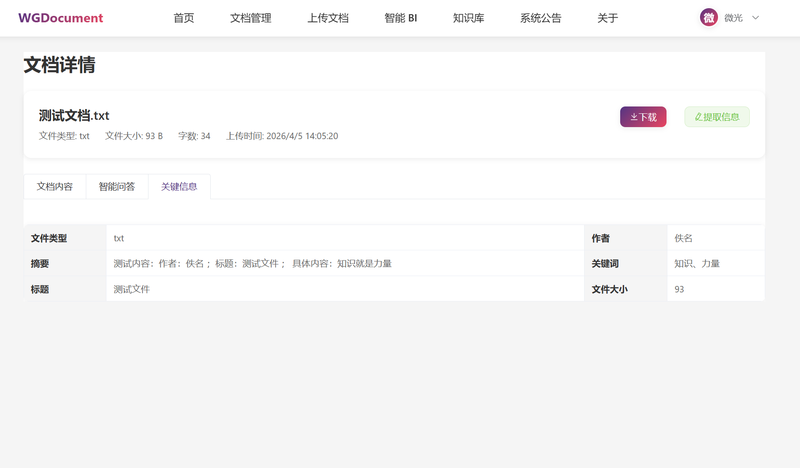Switch to the 智能问答 tab
The image size is (800, 468).
tap(117, 187)
